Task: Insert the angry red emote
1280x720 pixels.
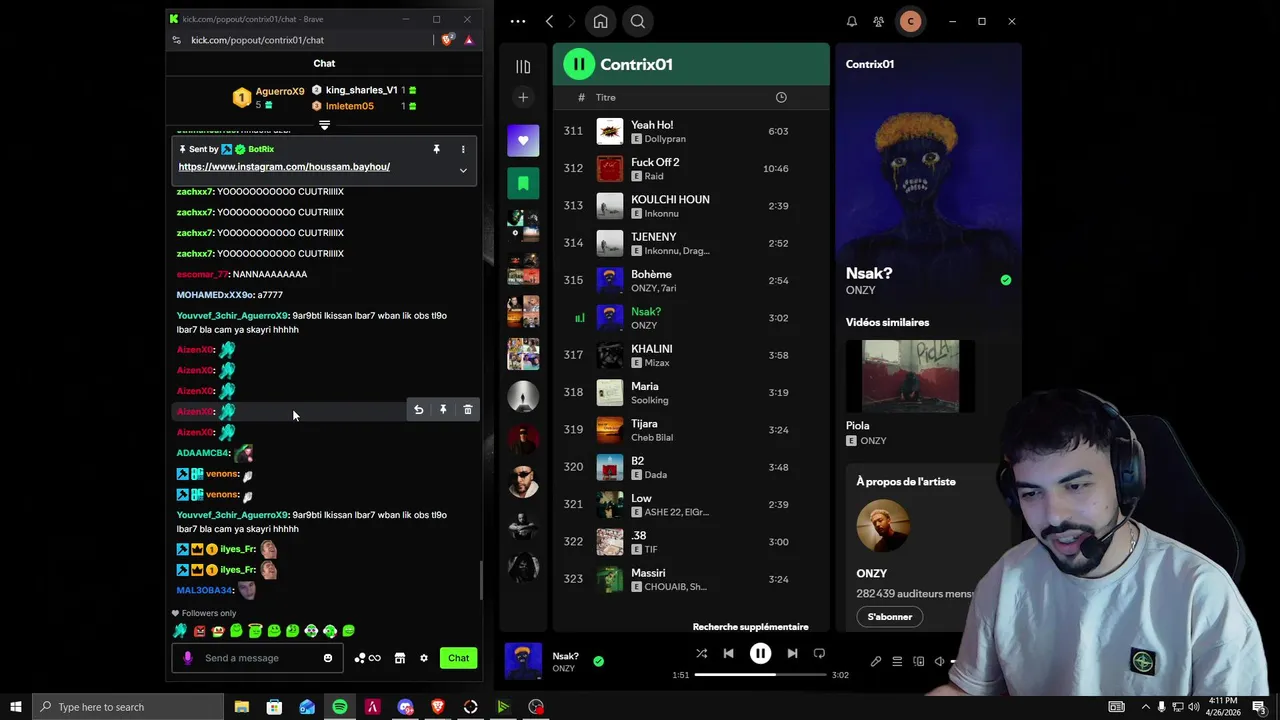Action: (199, 631)
